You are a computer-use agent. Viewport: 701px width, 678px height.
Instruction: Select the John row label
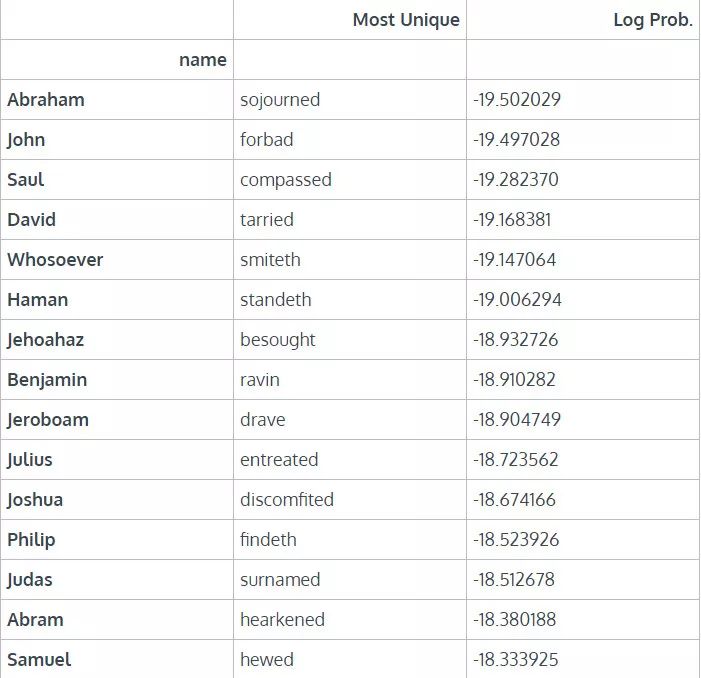(x=26, y=140)
